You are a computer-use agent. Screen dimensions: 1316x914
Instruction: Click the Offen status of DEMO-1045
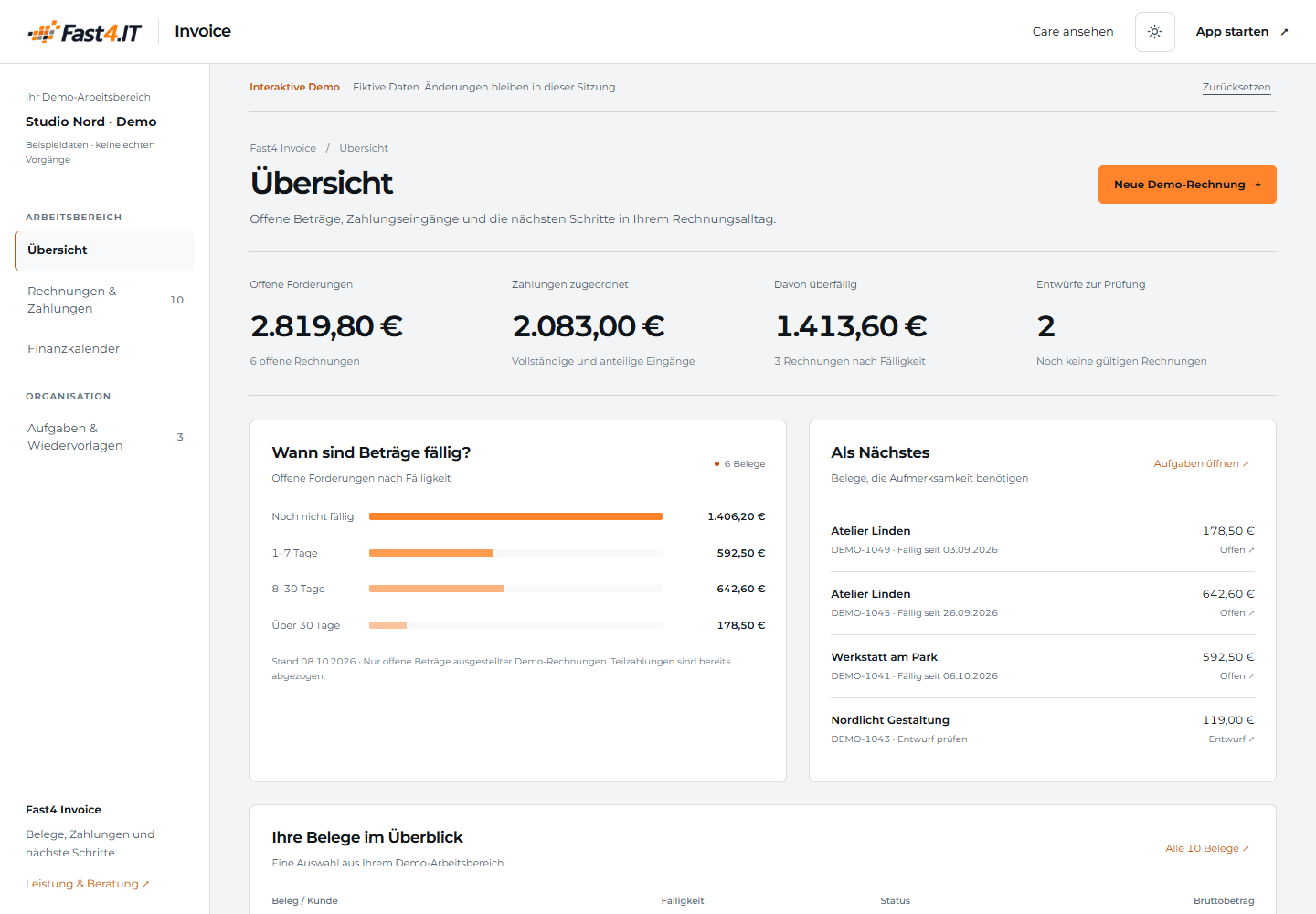(1237, 613)
